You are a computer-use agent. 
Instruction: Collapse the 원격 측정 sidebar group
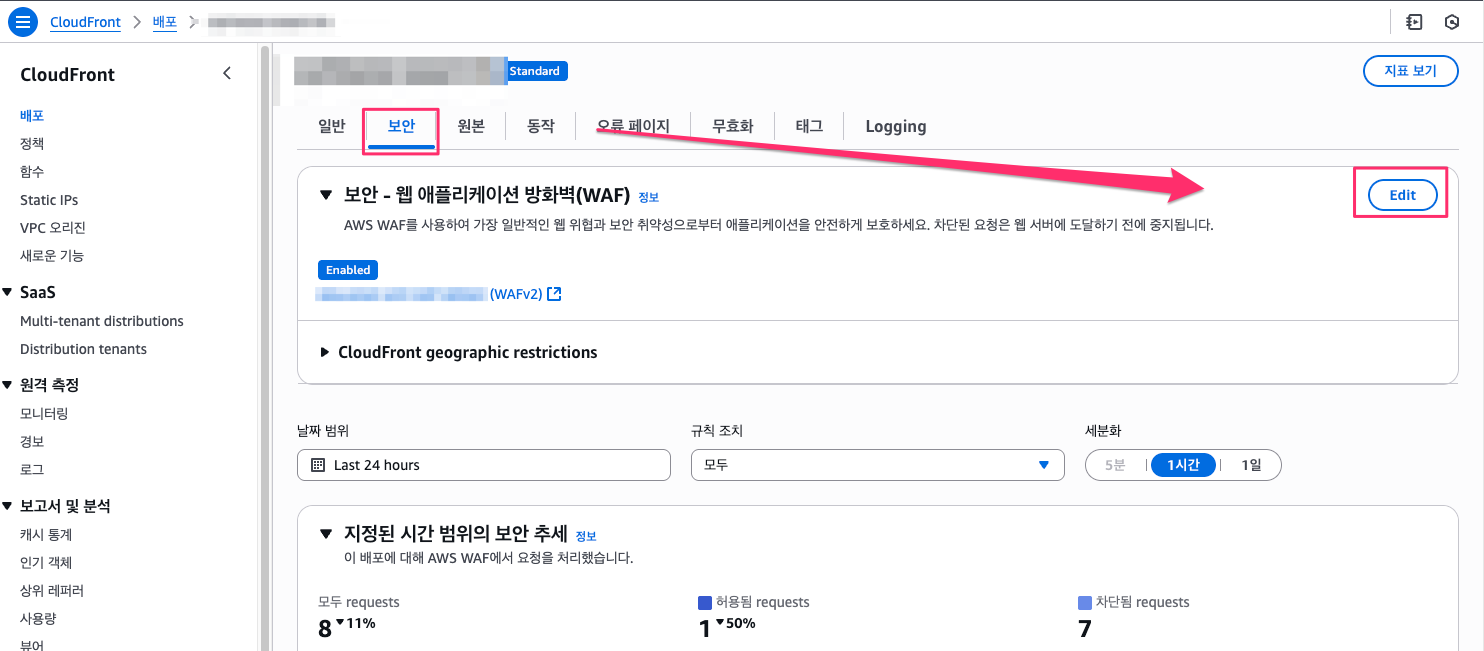7,385
